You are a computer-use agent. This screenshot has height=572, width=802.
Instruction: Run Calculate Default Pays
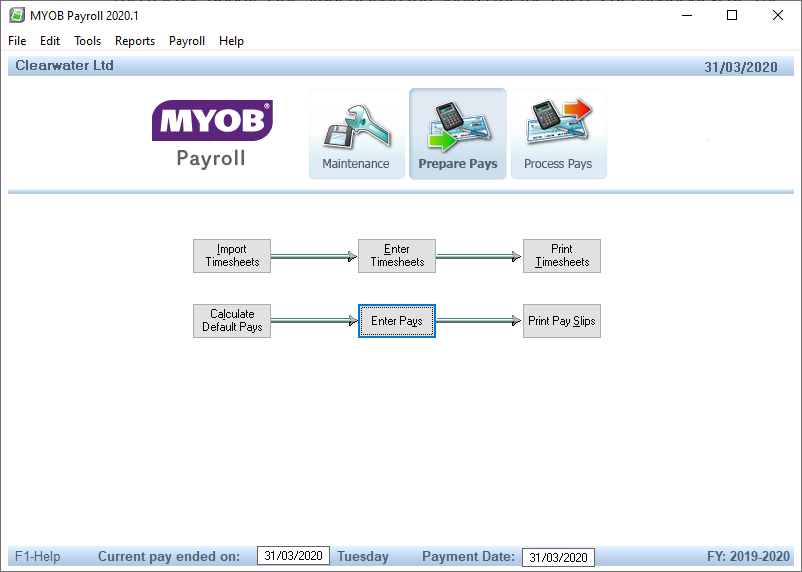point(232,321)
